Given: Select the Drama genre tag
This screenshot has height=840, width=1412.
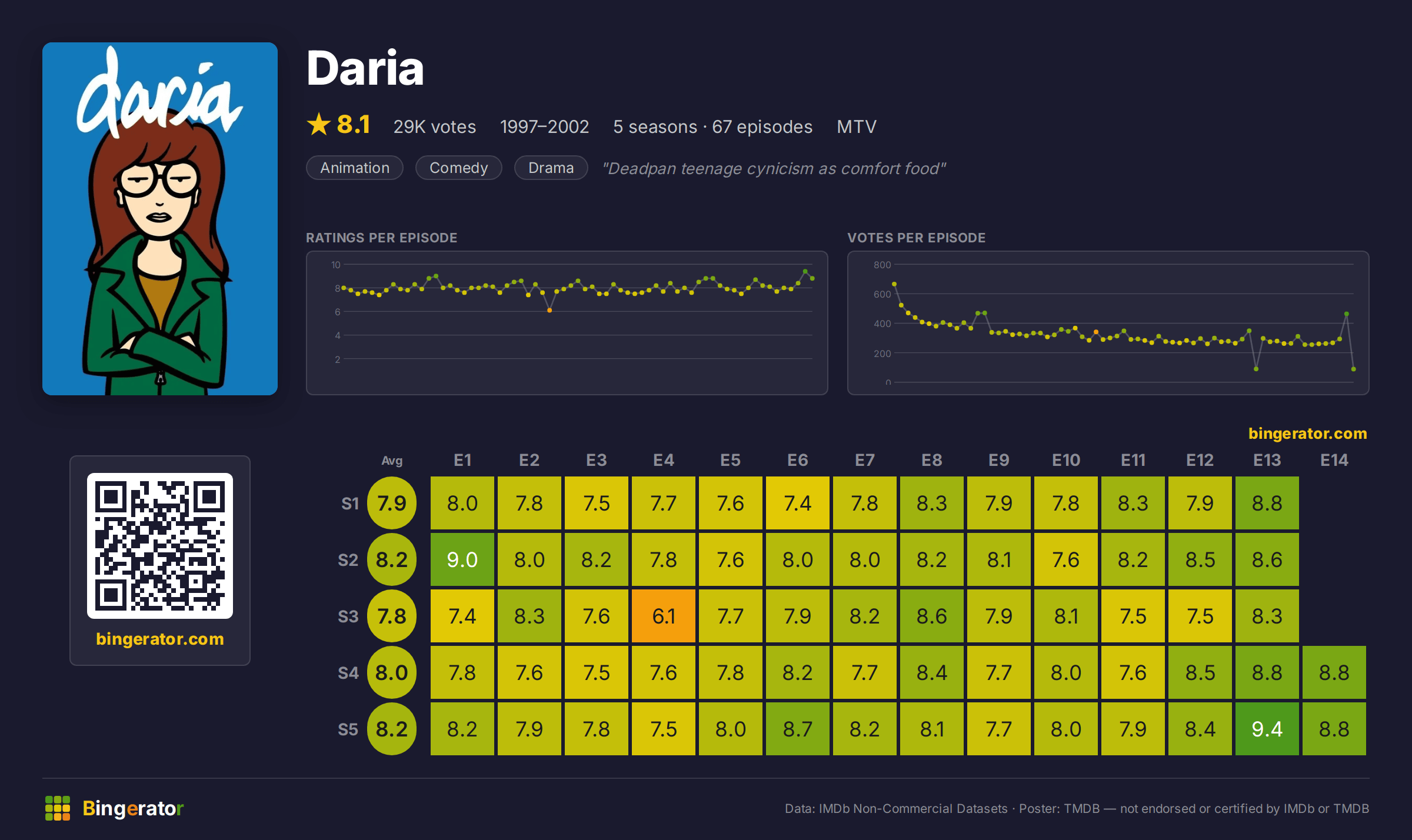Looking at the screenshot, I should [x=551, y=168].
